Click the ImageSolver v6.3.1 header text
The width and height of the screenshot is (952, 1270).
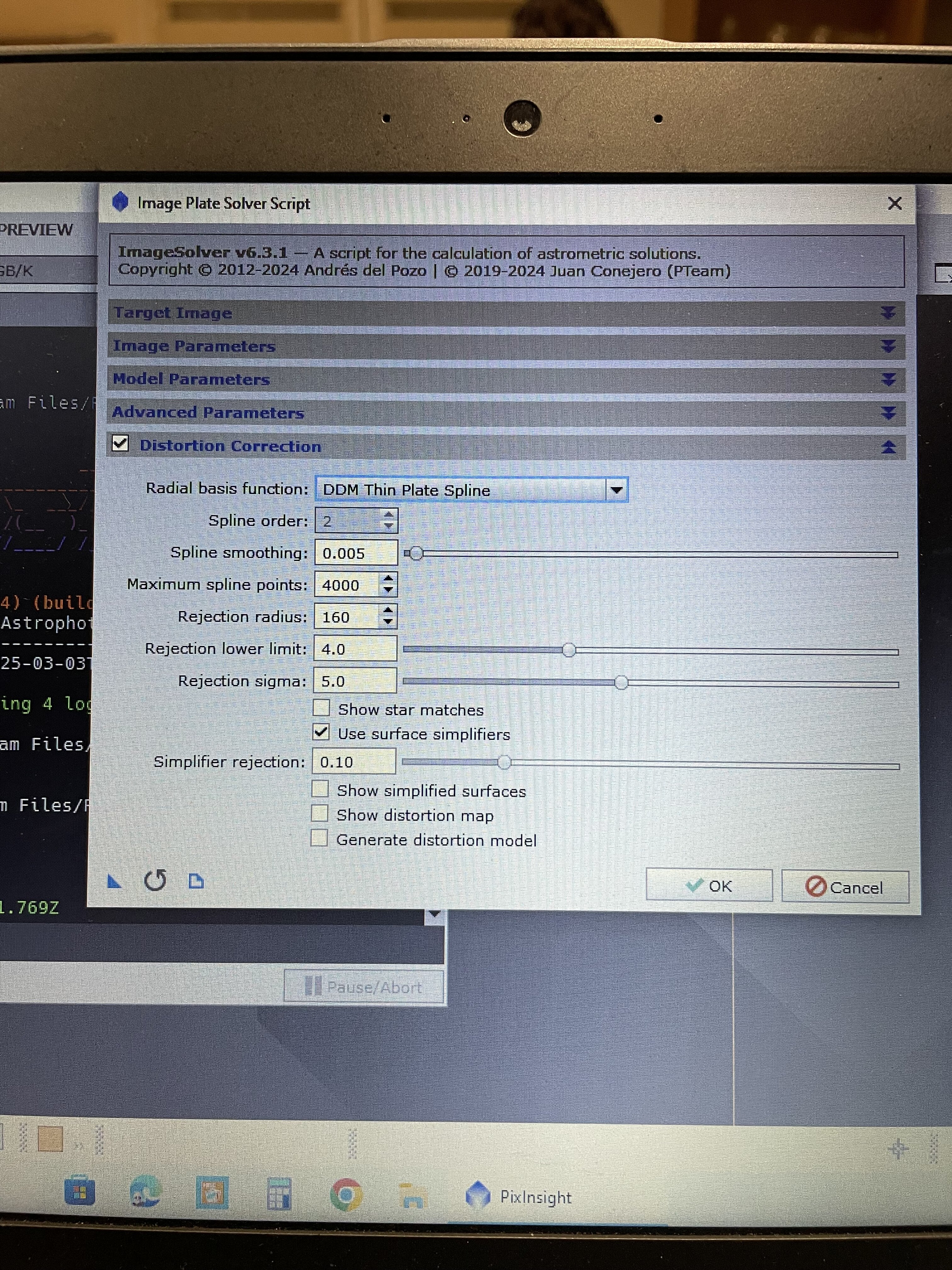(202, 252)
